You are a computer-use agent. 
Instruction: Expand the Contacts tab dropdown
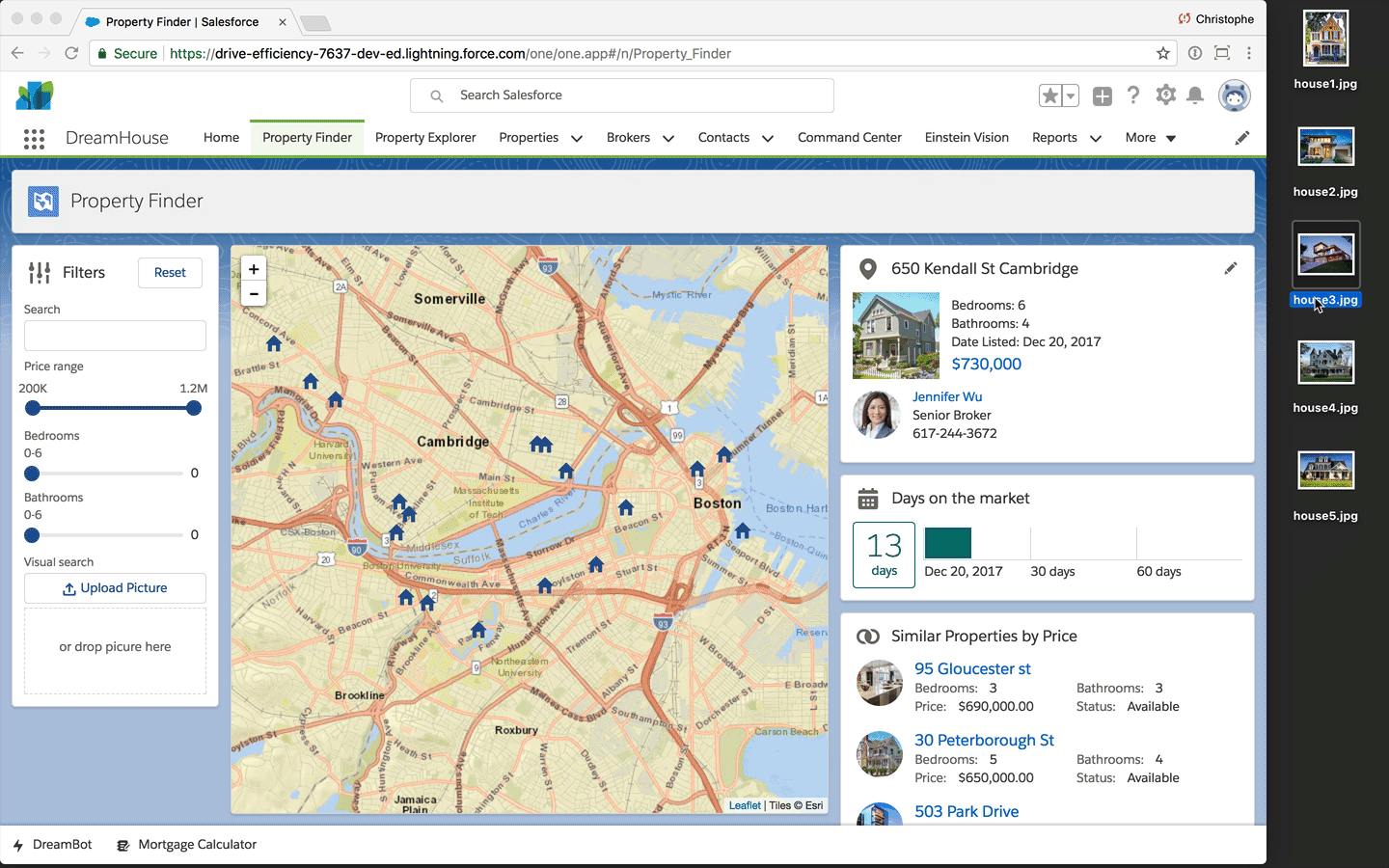pyautogui.click(x=768, y=139)
